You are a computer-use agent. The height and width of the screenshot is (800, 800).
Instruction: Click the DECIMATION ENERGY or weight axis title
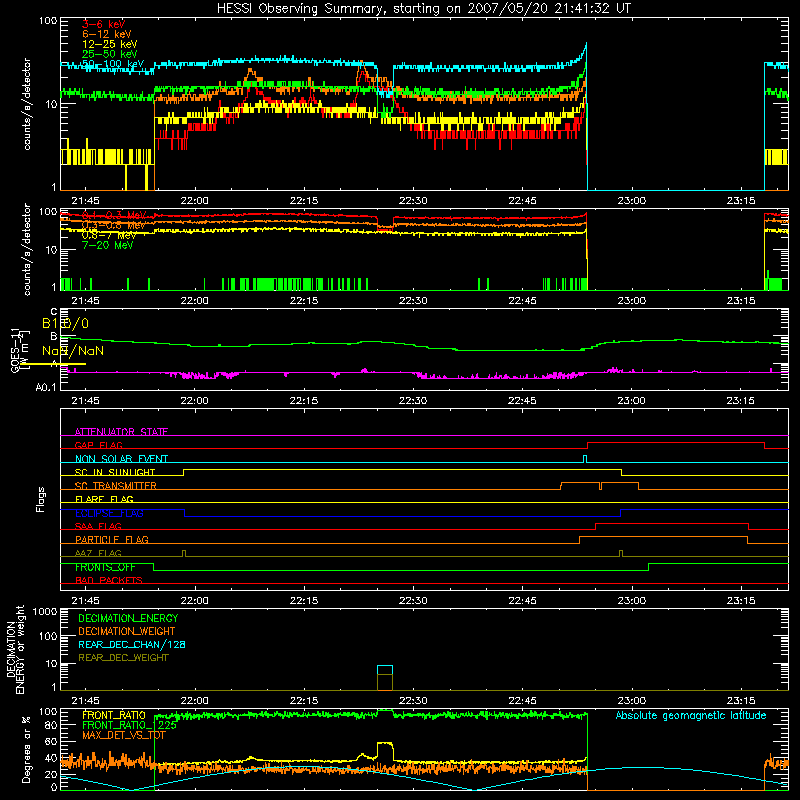(16, 649)
